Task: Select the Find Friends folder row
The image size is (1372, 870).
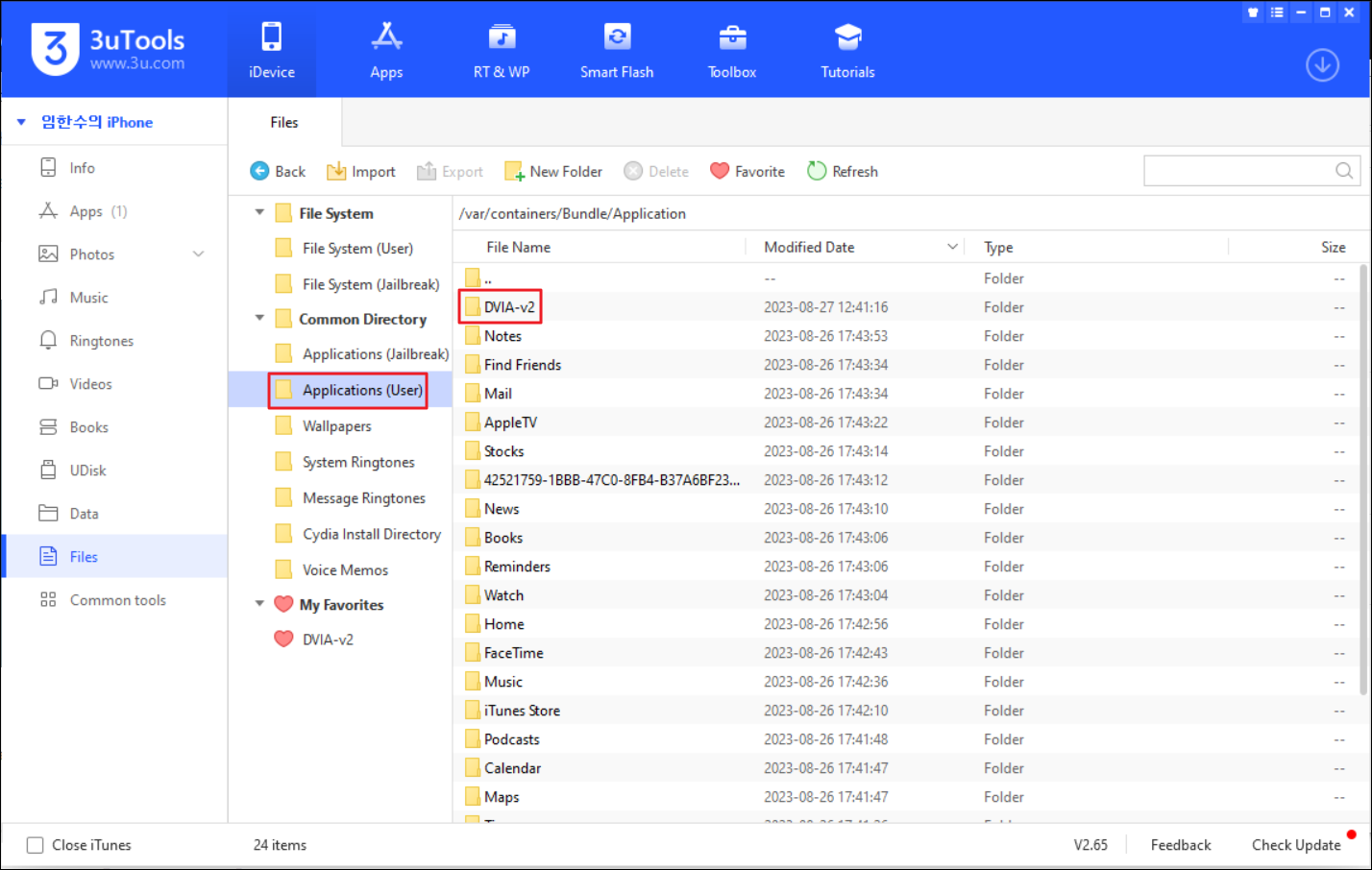Action: tap(906, 365)
